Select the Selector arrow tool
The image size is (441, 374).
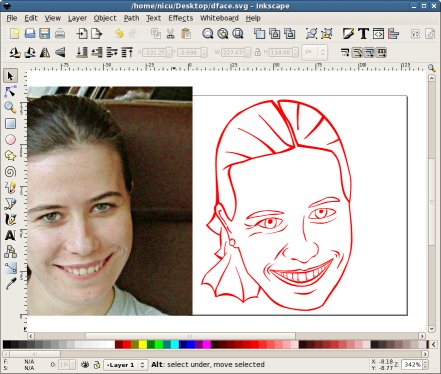tap(10, 76)
